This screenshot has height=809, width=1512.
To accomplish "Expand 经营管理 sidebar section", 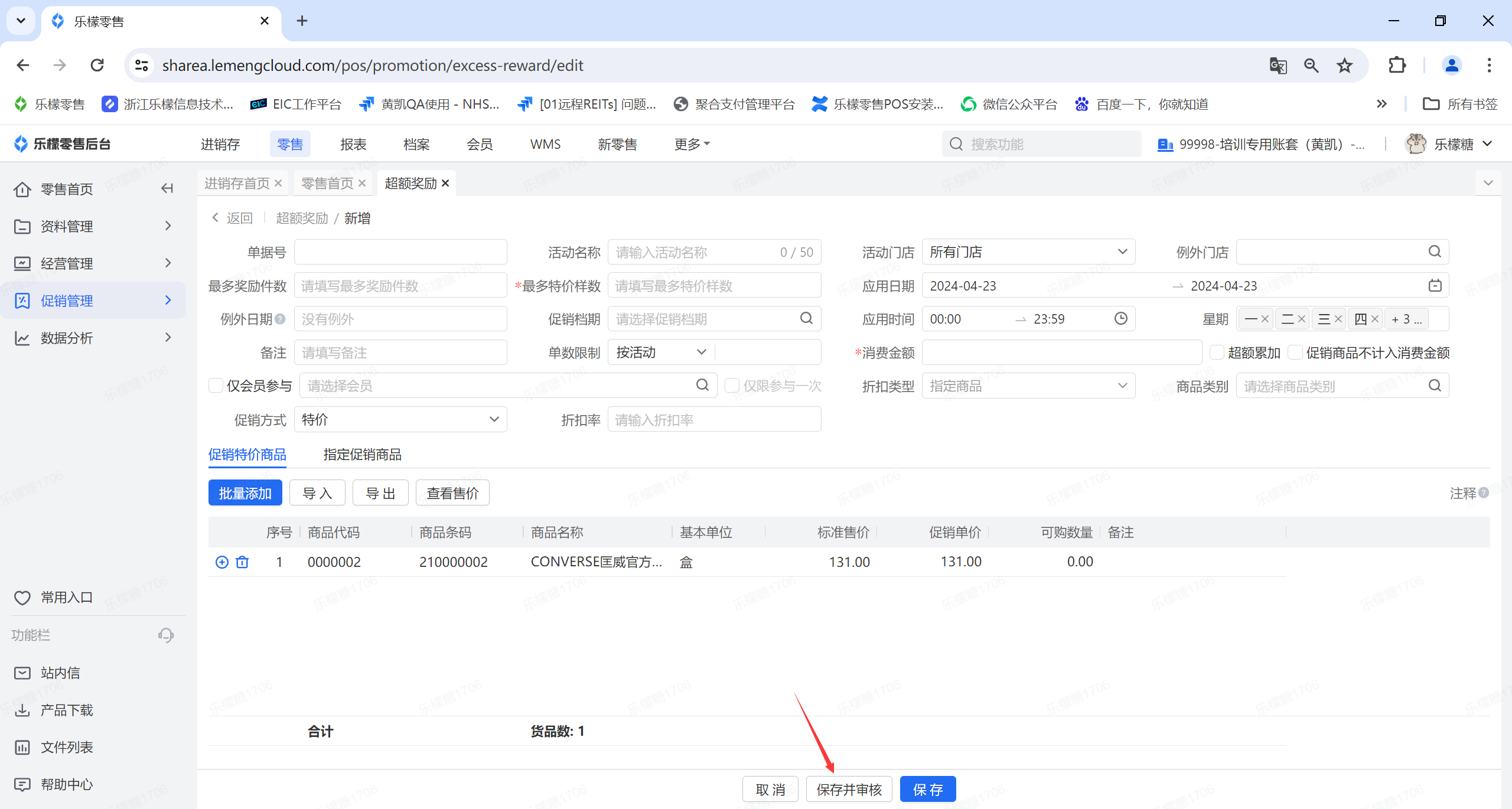I will pyautogui.click(x=93, y=263).
